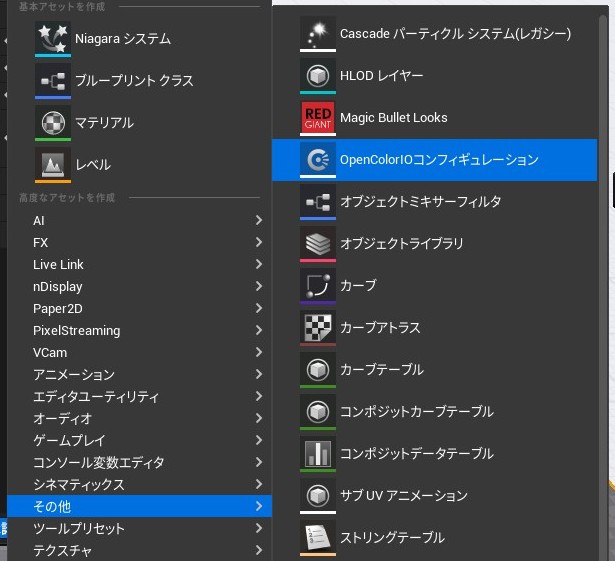The image size is (615, 561).
Task: Click the HLOD レイヤー cube icon
Action: point(318,75)
